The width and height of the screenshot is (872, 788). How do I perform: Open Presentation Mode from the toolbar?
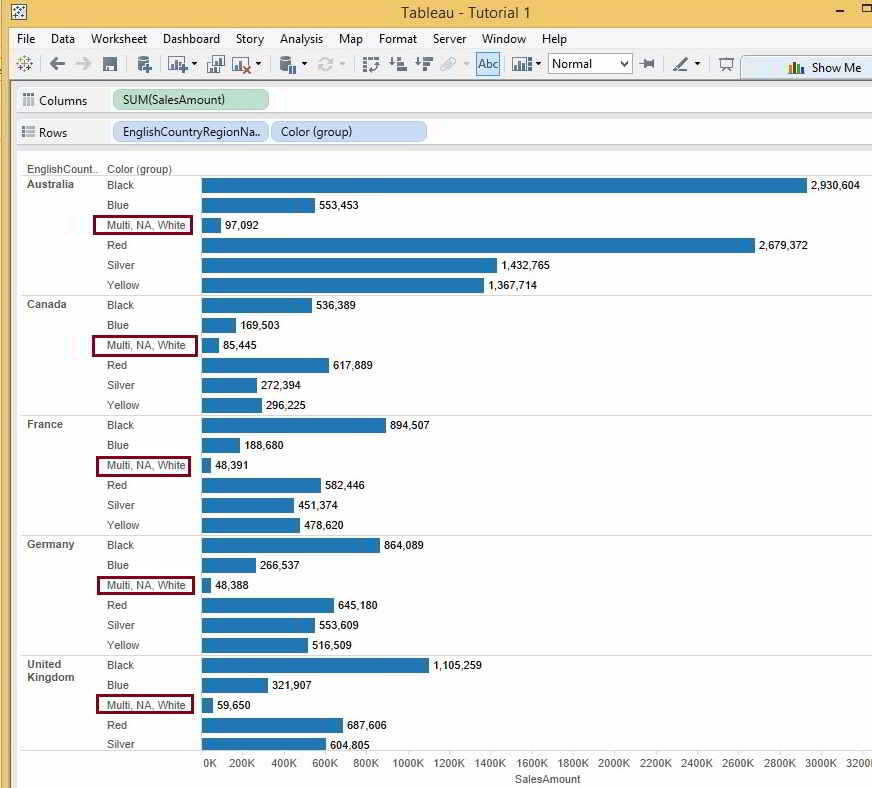click(726, 66)
